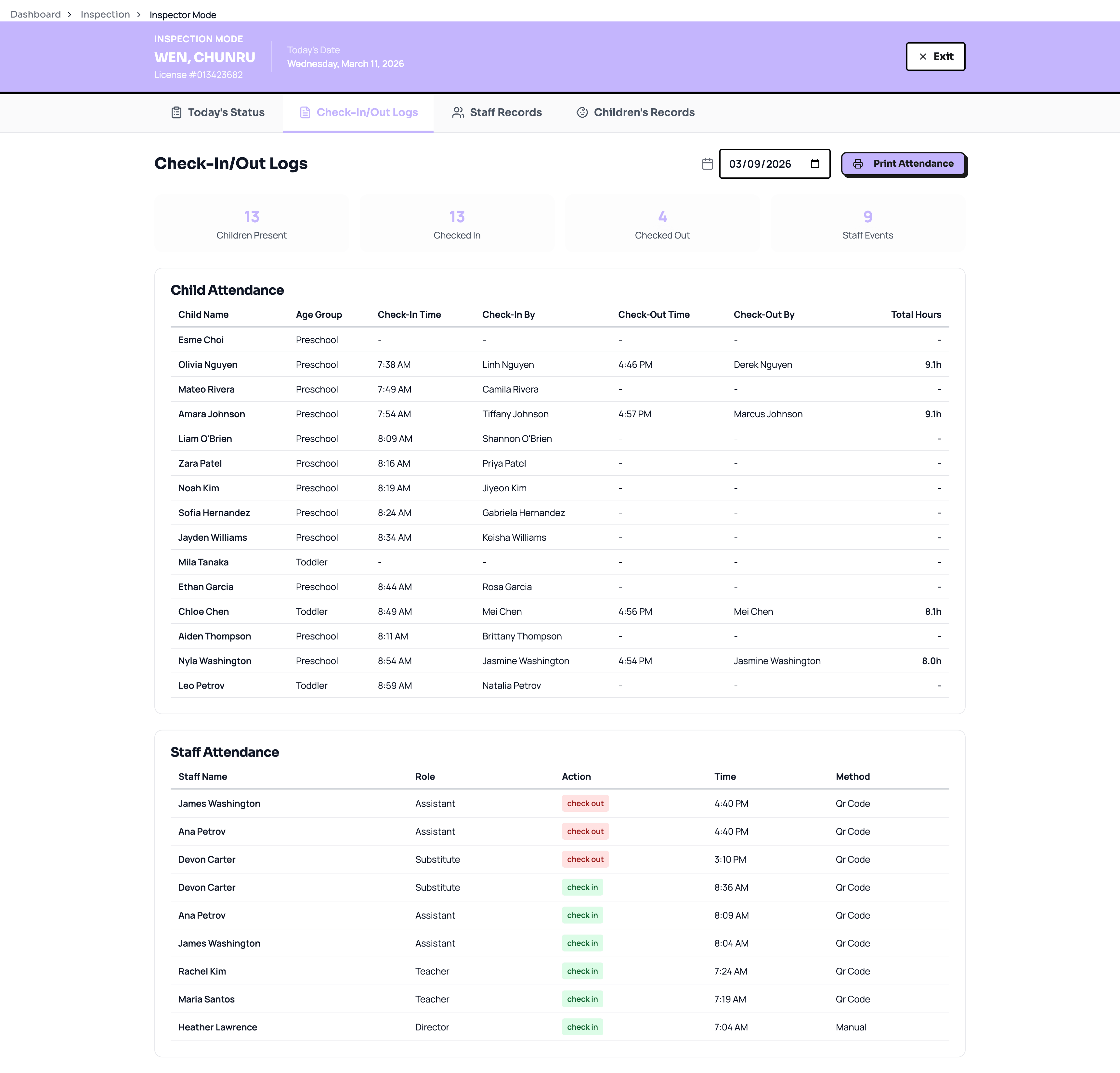Click the check out badge for James Washington

(x=585, y=803)
